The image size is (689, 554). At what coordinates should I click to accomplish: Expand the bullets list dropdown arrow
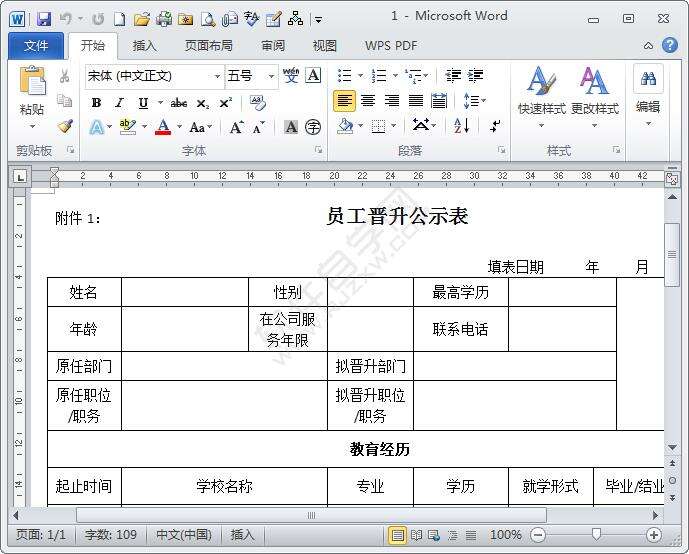point(360,76)
